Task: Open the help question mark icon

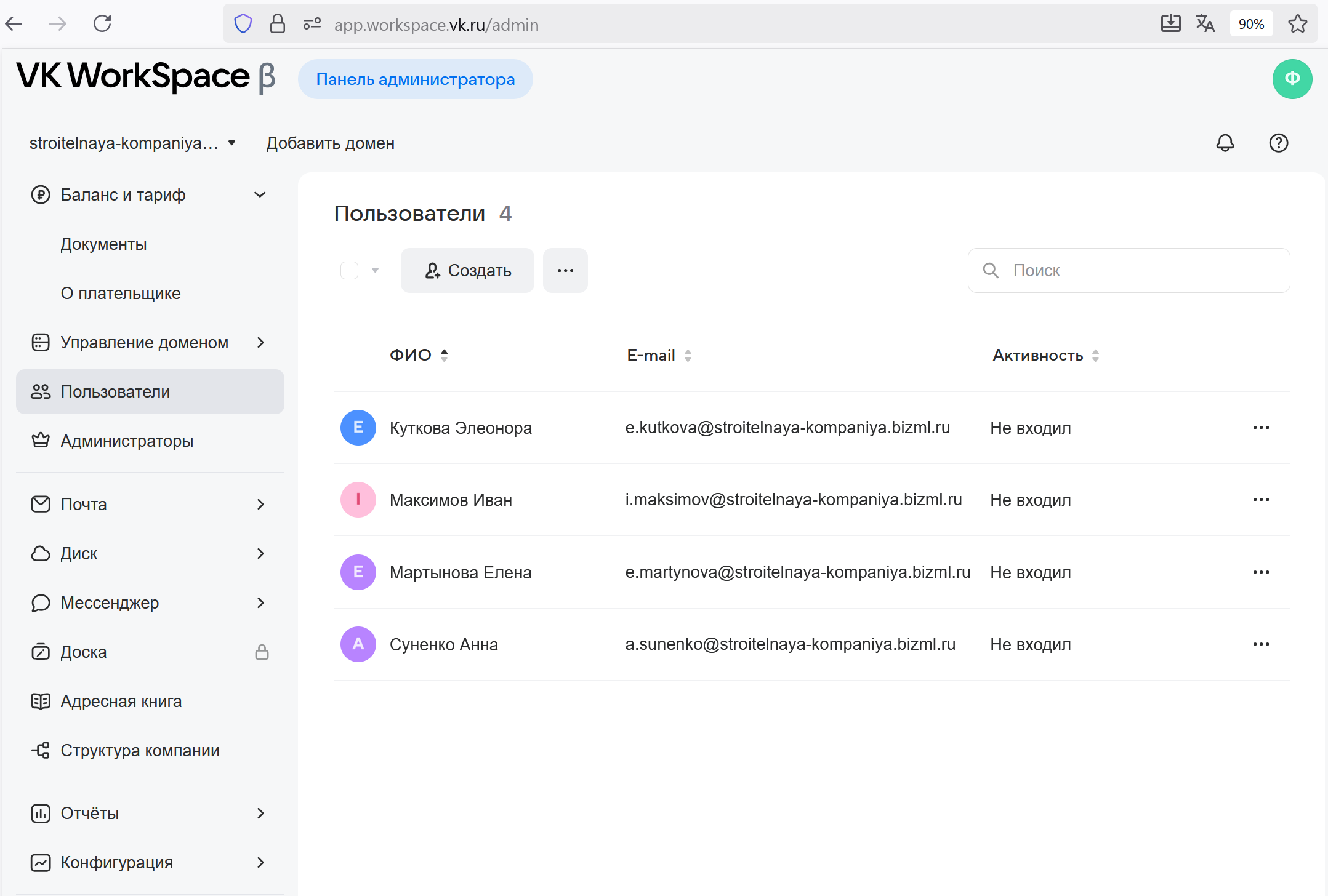Action: [1278, 143]
